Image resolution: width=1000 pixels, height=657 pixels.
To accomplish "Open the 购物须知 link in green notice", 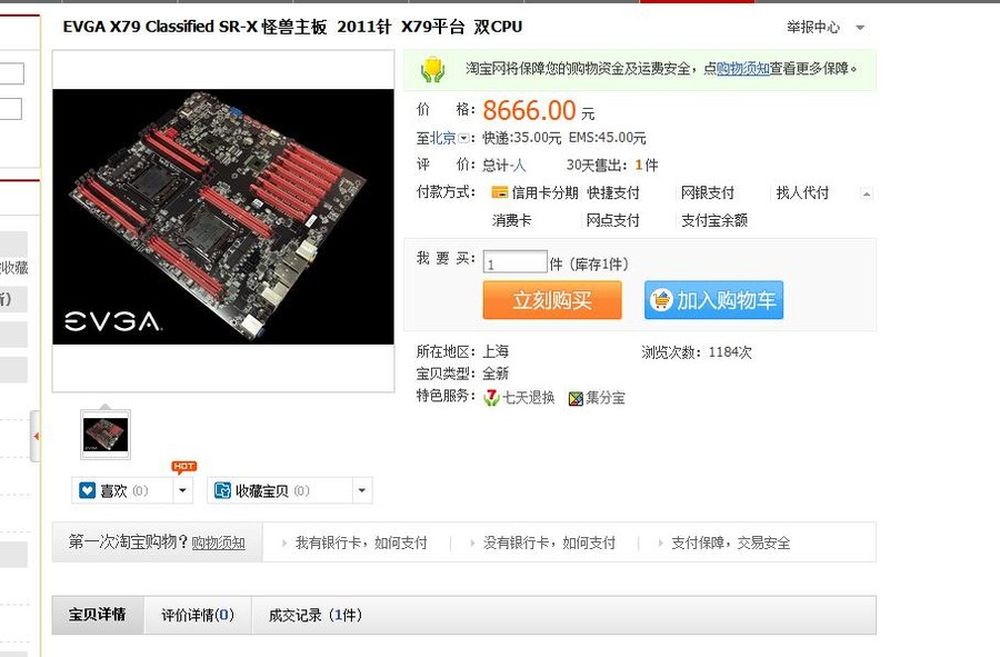I will [743, 68].
